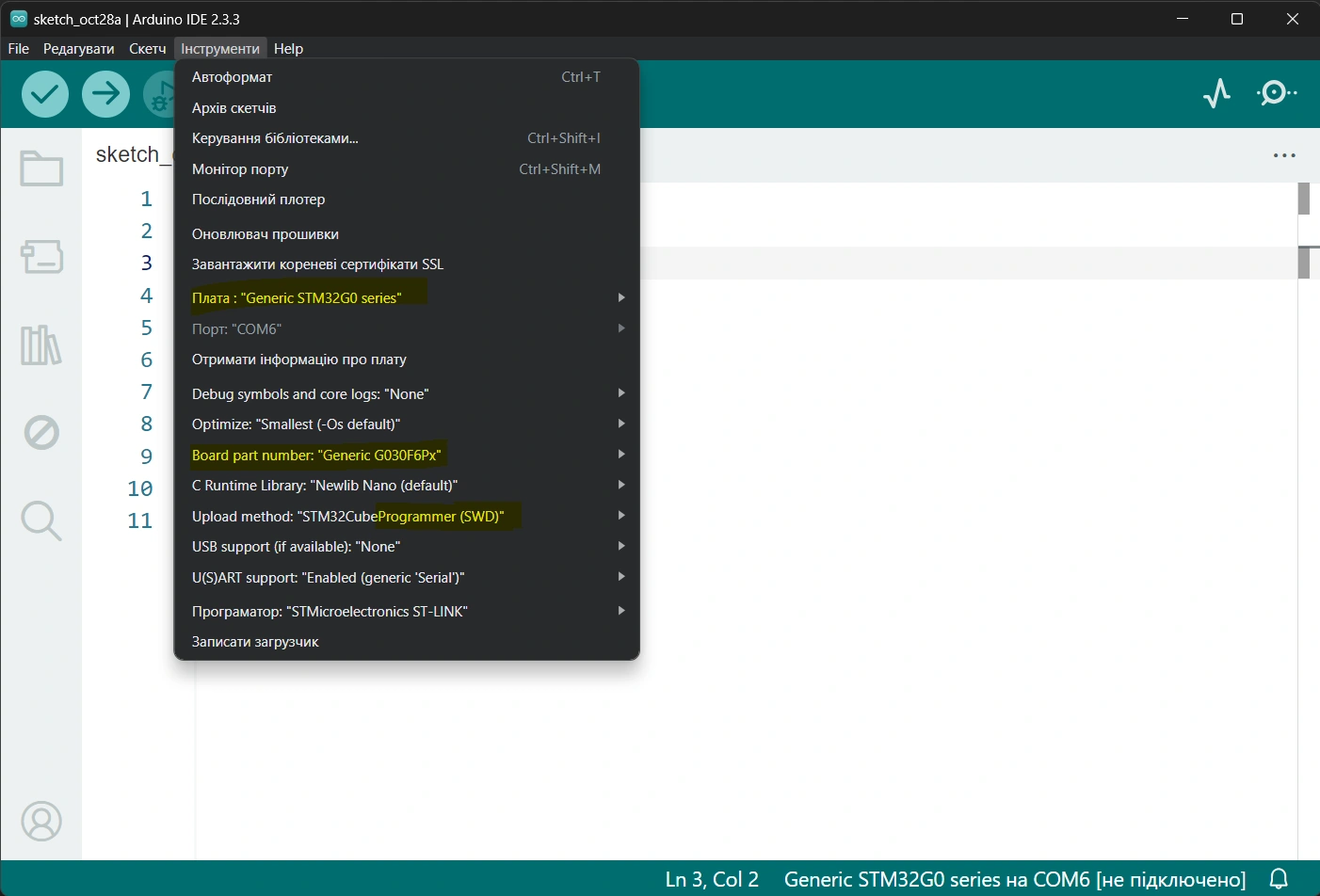
Task: Open the Search sidebar icon
Action: pos(41,520)
